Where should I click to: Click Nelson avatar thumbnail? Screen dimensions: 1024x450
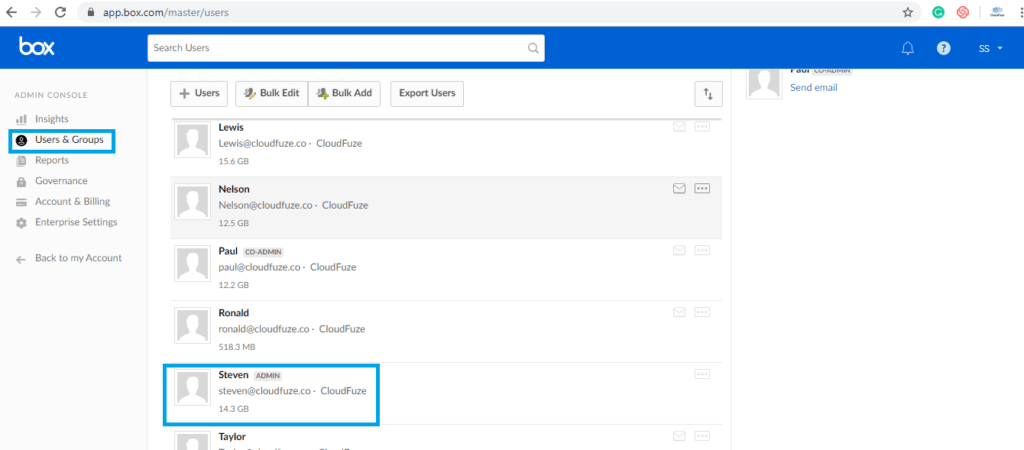point(193,202)
